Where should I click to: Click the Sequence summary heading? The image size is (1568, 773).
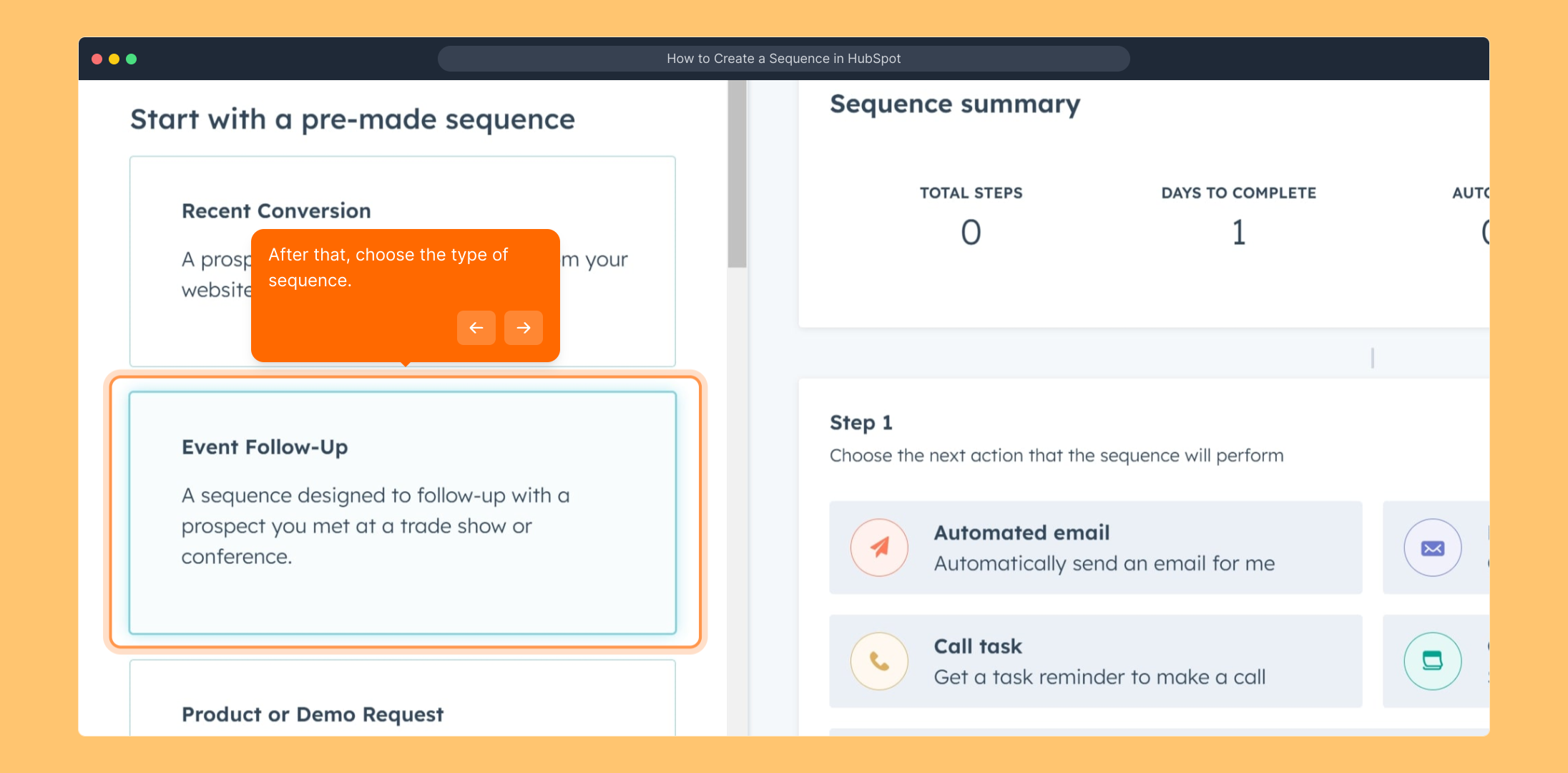[x=955, y=104]
